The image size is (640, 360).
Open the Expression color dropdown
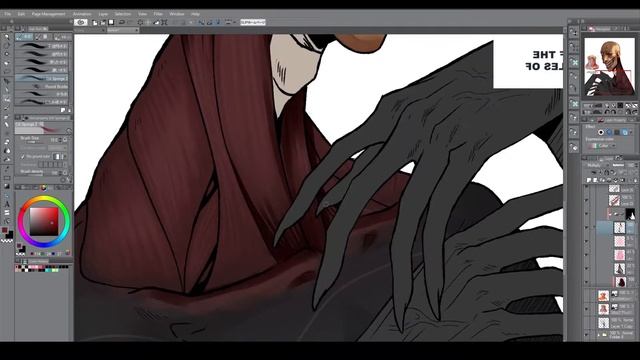602,146
